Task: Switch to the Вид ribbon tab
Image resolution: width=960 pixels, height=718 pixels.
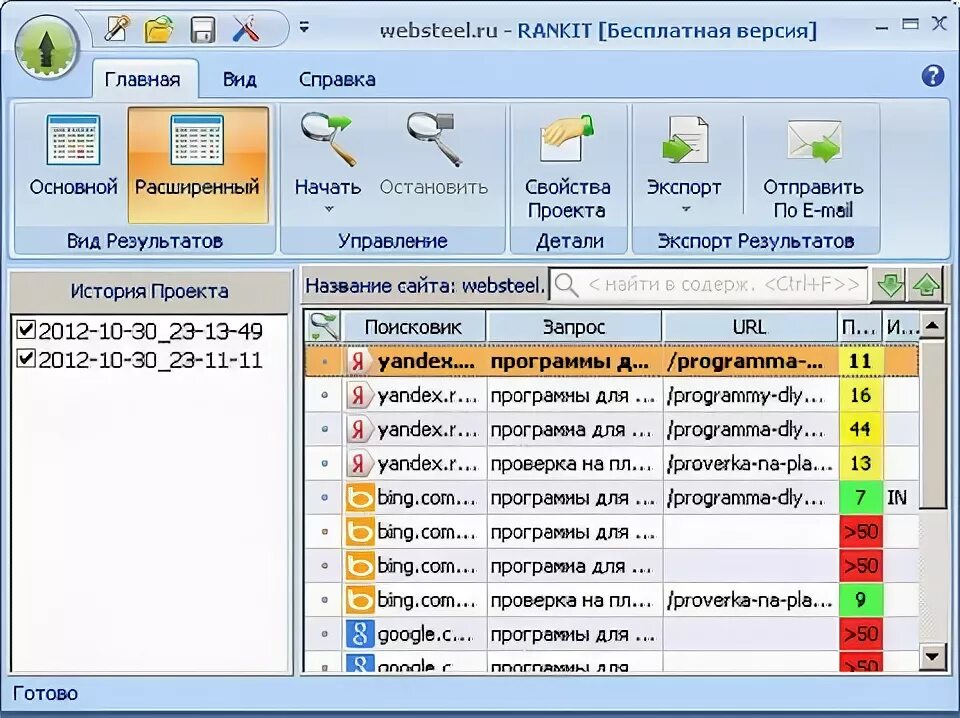Action: coord(239,79)
